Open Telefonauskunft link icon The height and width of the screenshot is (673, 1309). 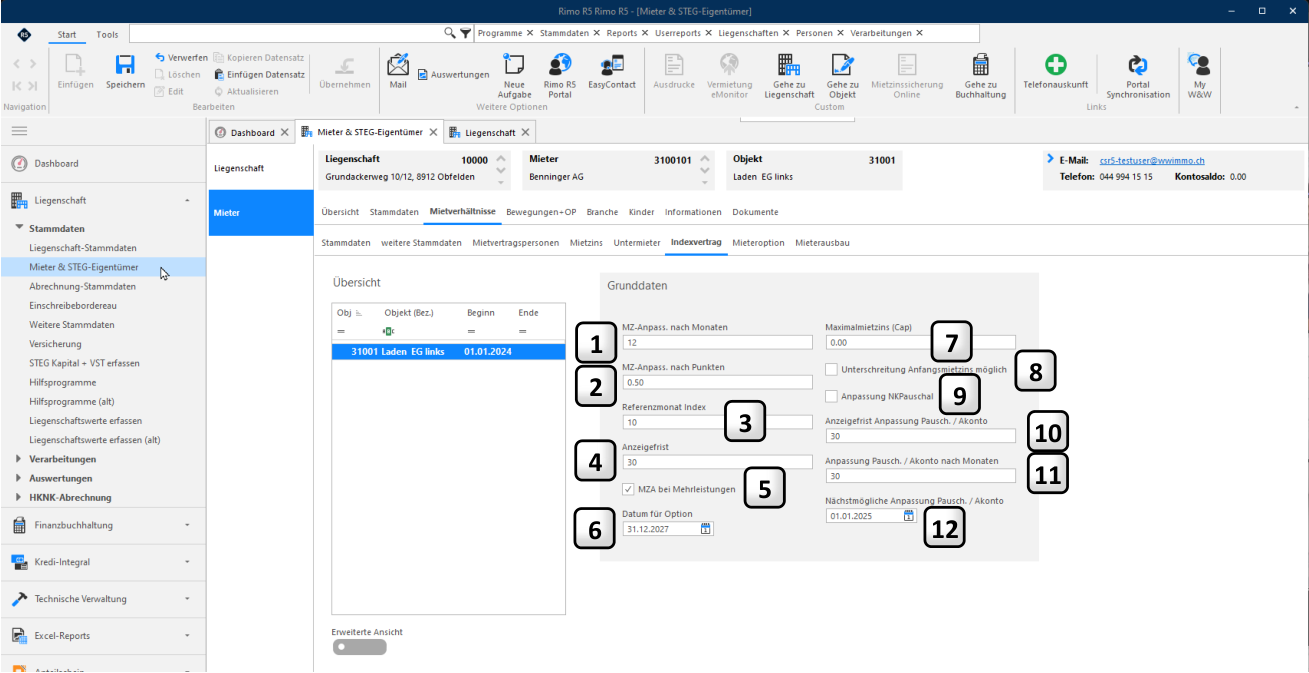coord(1056,65)
